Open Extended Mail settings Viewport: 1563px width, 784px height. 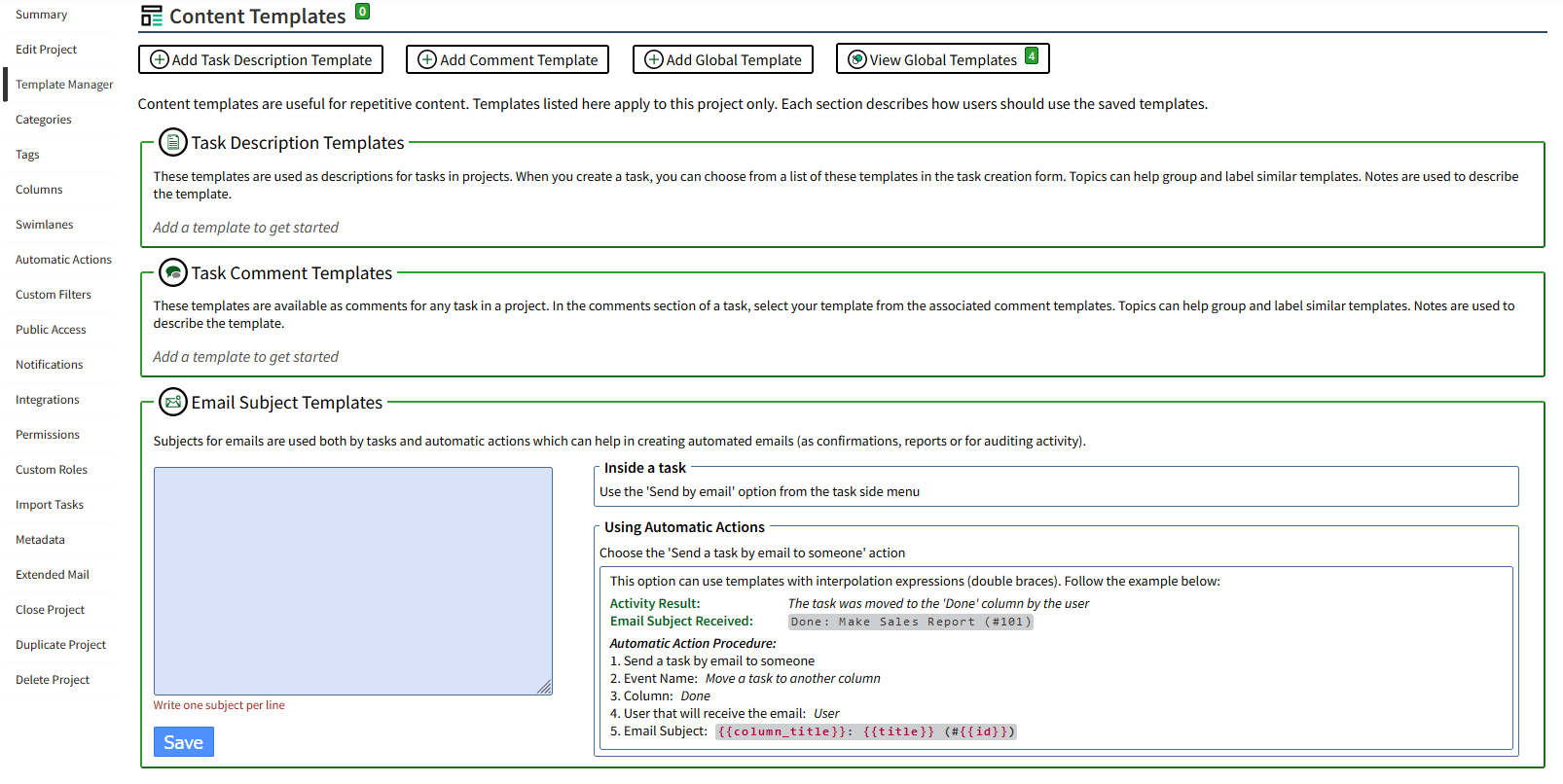click(x=53, y=575)
